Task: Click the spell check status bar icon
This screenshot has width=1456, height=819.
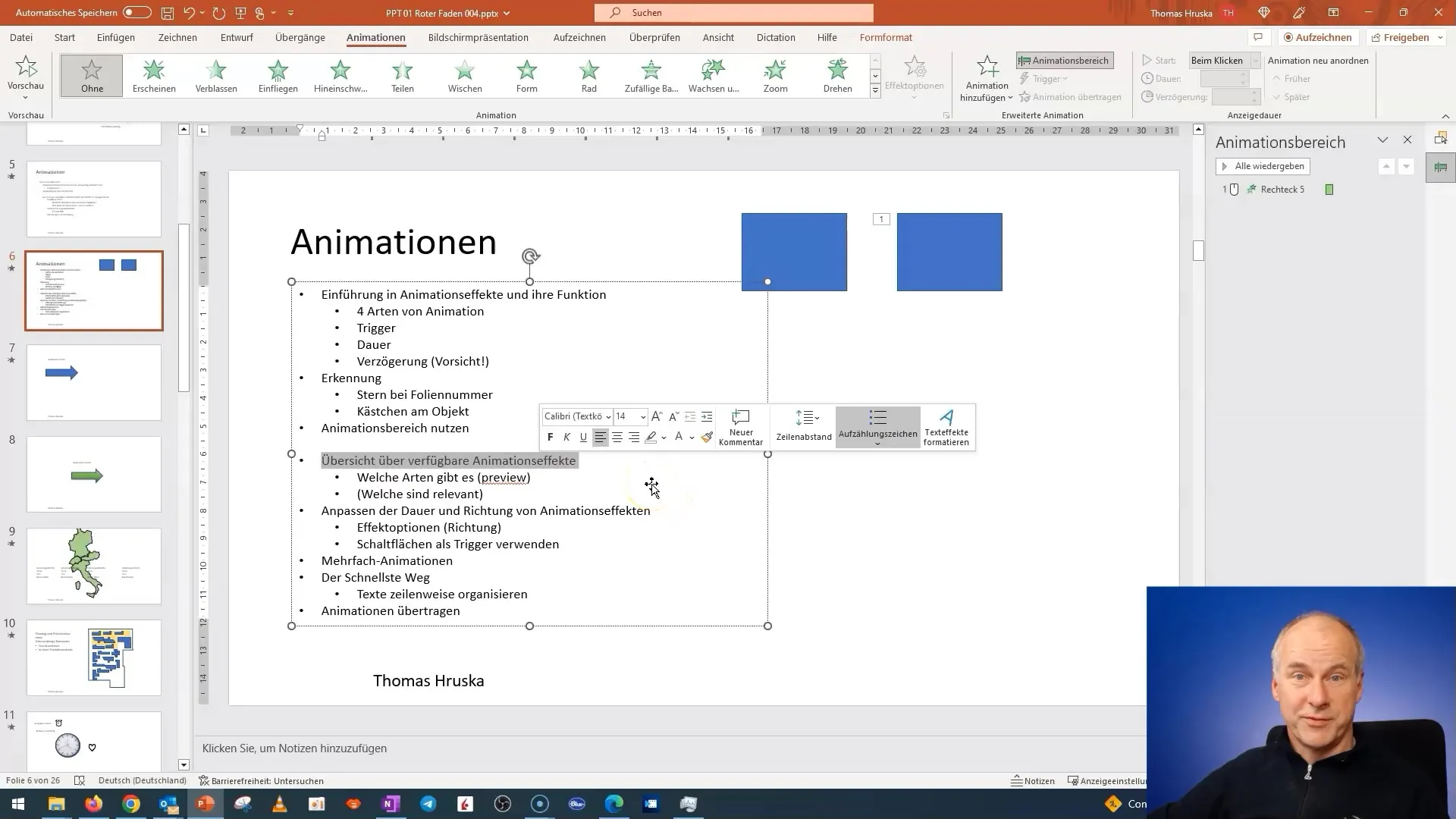Action: 79,780
